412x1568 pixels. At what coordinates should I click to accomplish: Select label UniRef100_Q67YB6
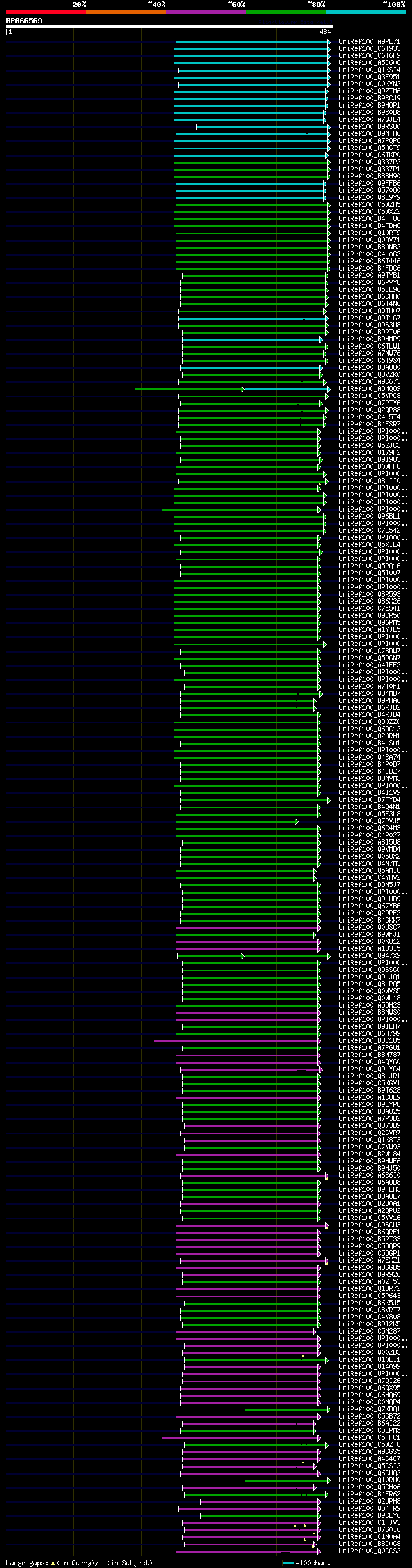(x=370, y=906)
